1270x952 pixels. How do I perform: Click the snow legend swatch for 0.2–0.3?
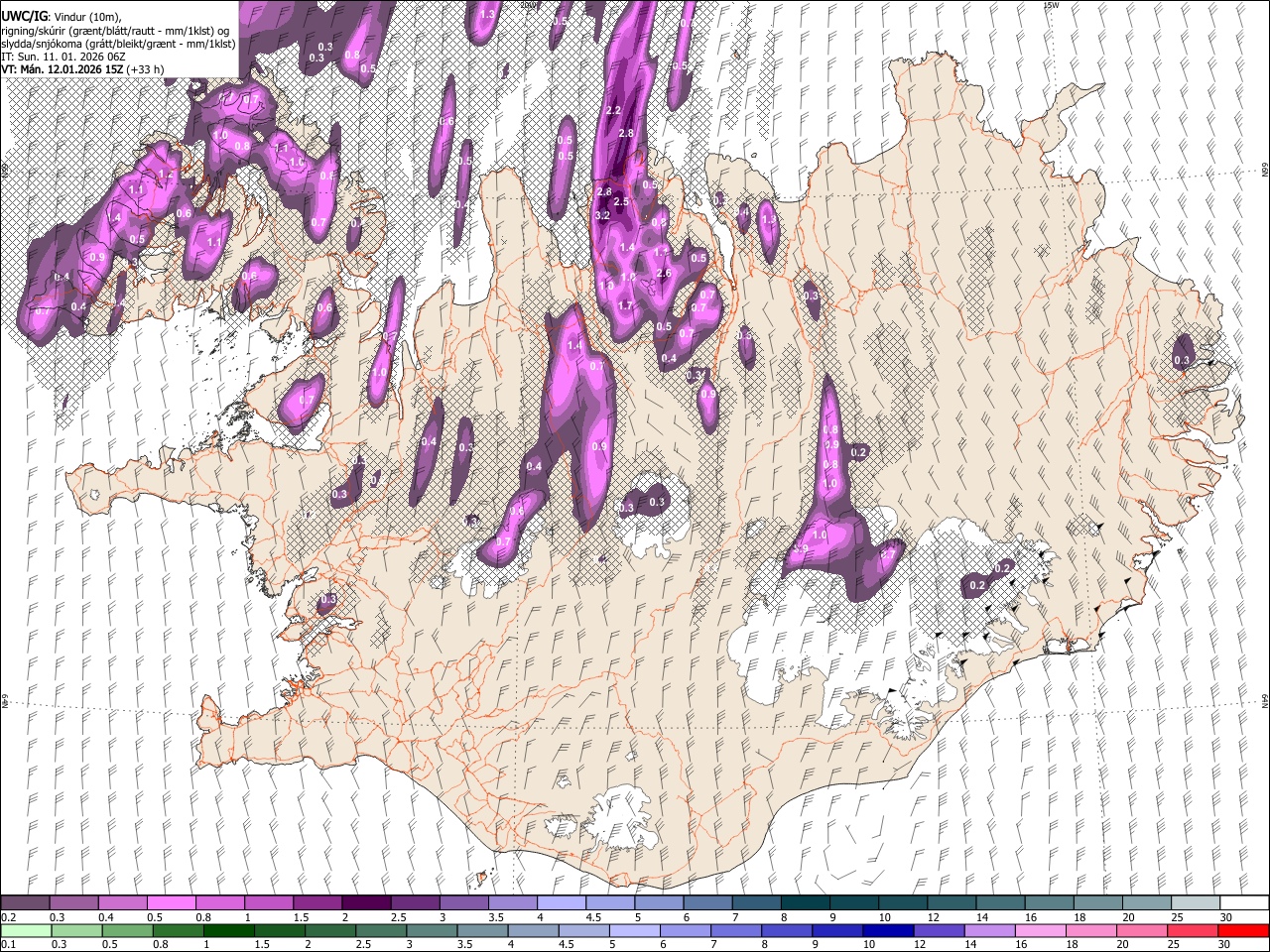pos(26,902)
